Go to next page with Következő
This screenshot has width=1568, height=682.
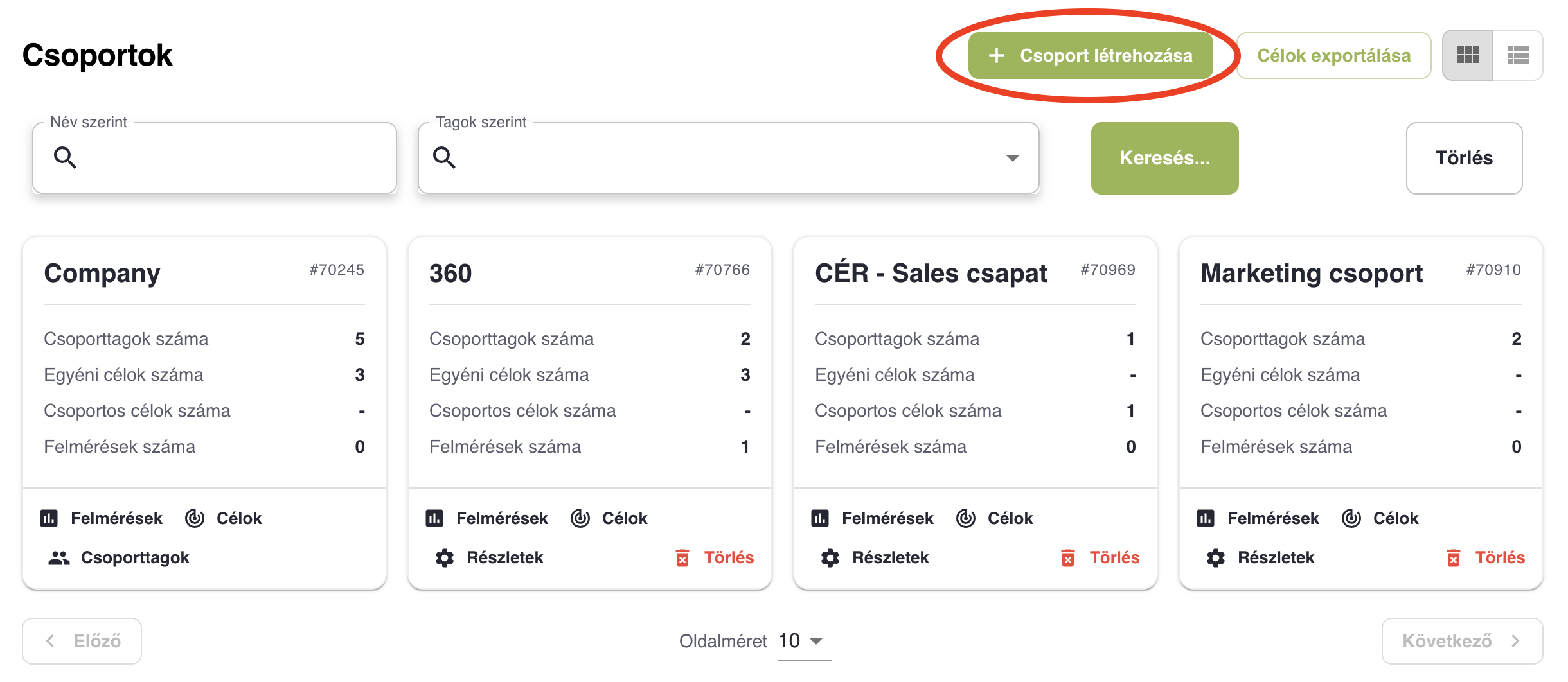[1462, 641]
